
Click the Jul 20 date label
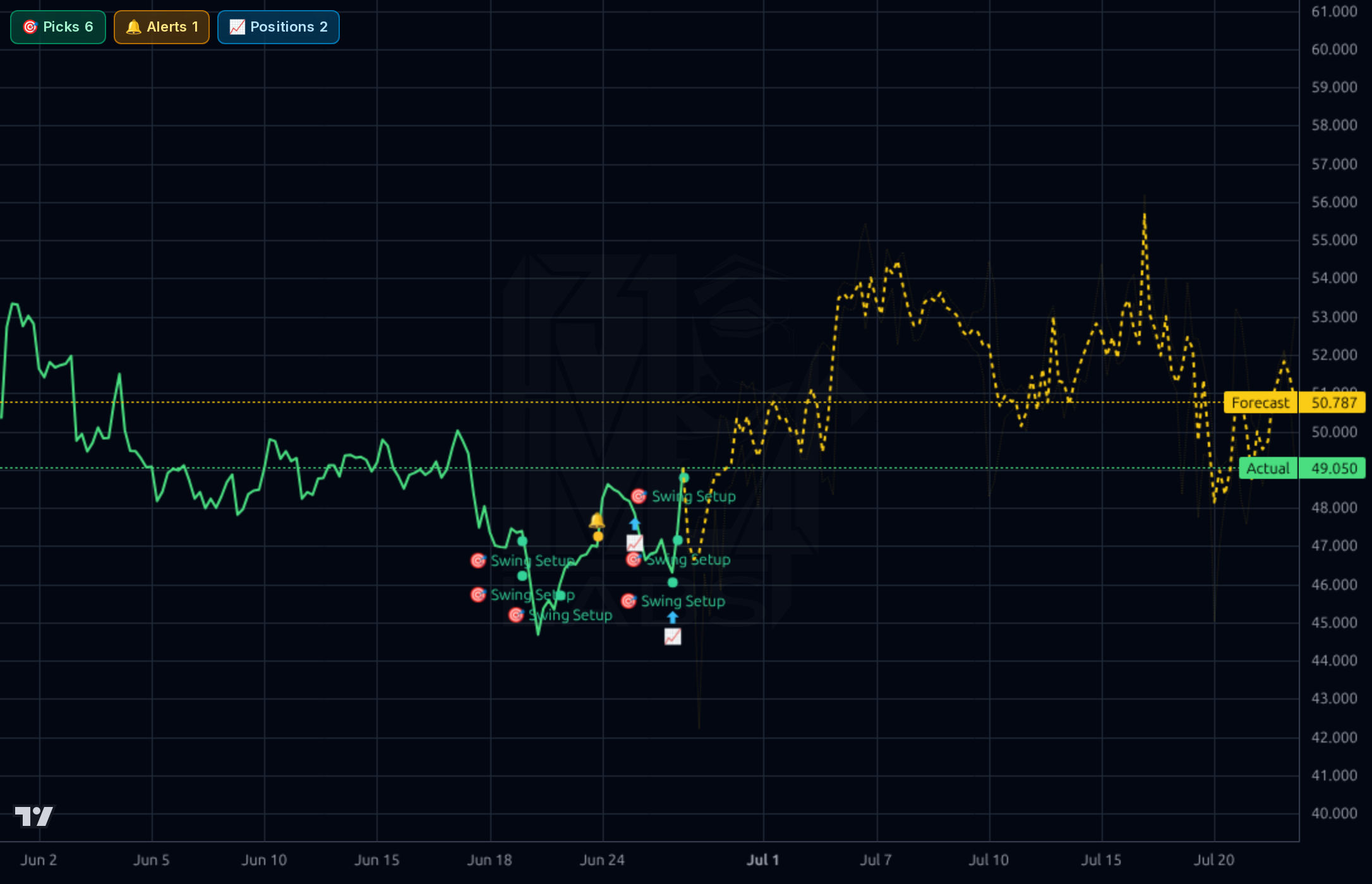[1213, 860]
